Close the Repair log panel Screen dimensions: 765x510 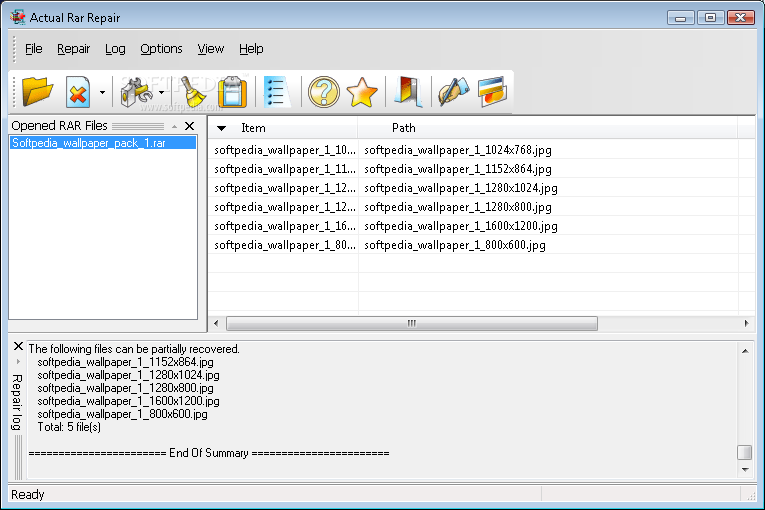point(18,346)
